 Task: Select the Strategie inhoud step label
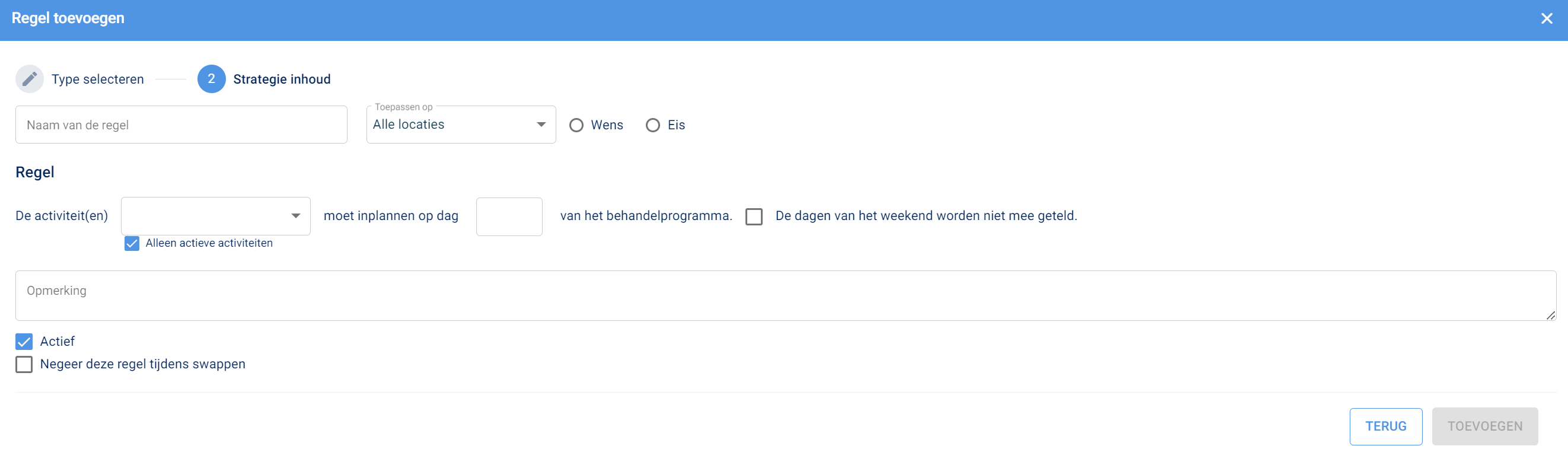point(282,79)
